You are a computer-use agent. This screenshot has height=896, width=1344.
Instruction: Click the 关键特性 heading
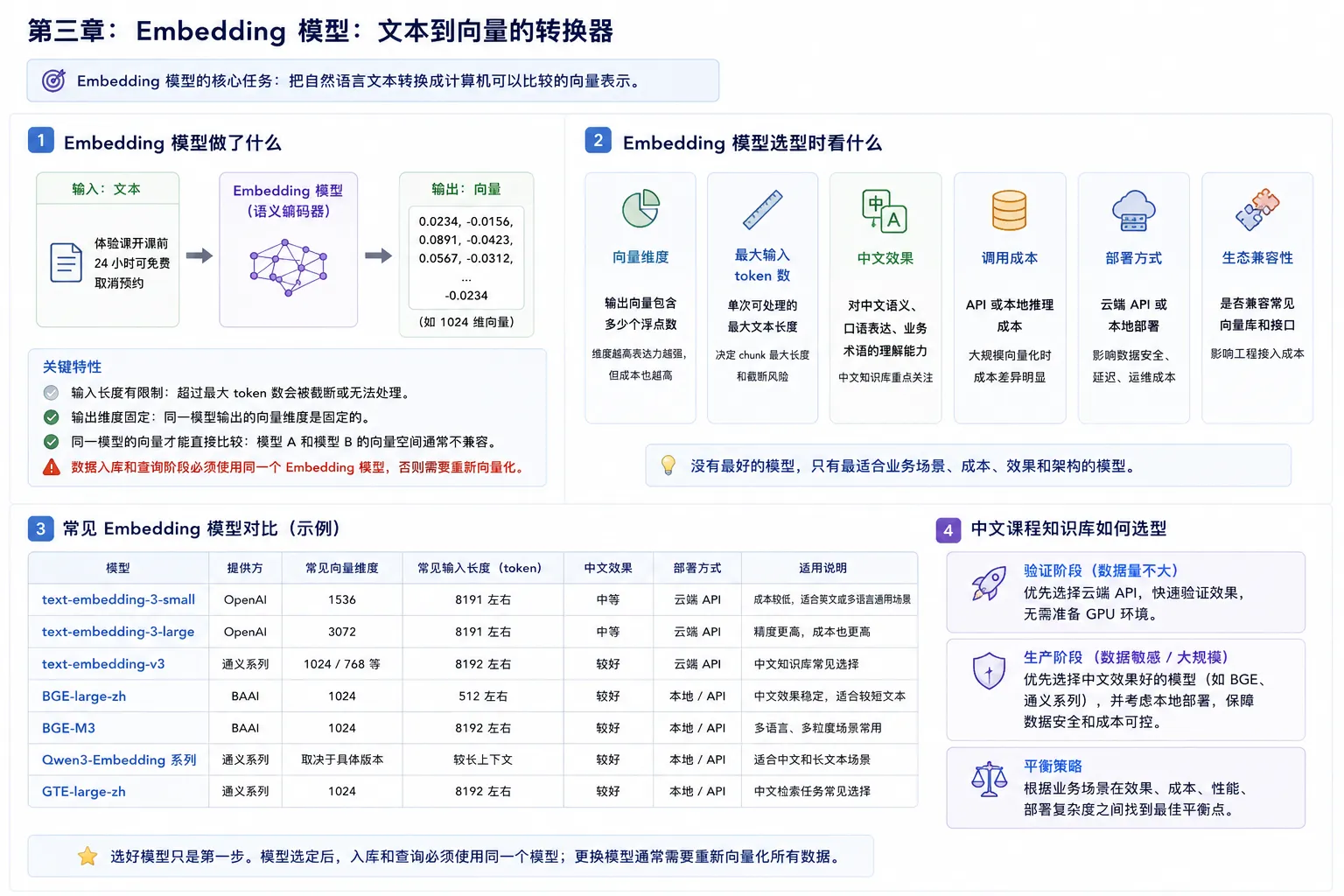click(72, 367)
